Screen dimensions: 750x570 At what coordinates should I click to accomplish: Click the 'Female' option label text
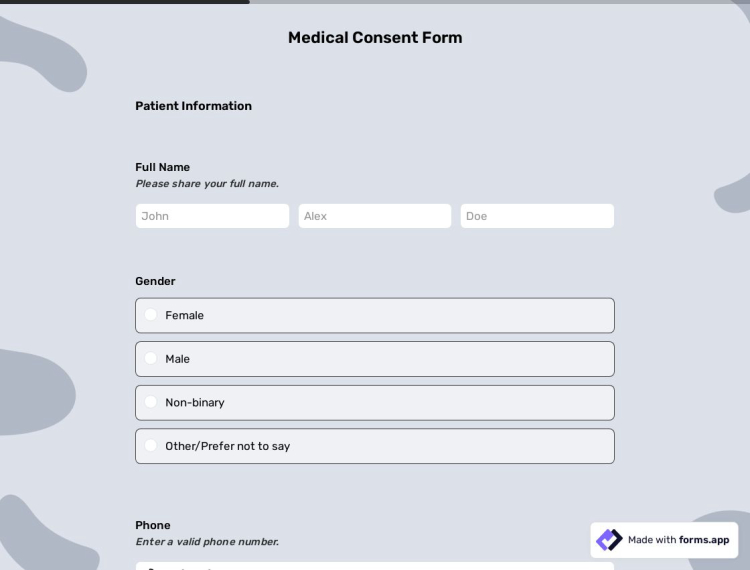coord(185,315)
